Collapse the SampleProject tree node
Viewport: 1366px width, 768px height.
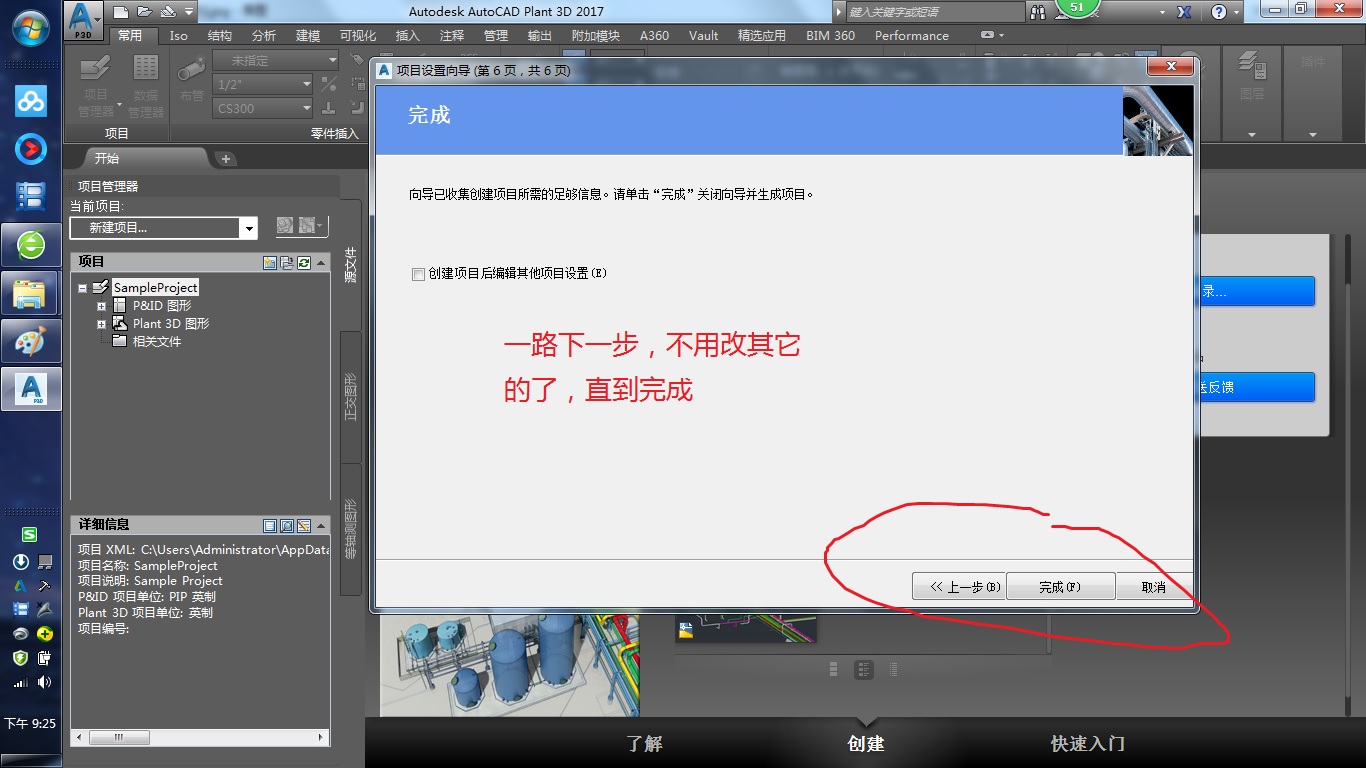point(83,288)
